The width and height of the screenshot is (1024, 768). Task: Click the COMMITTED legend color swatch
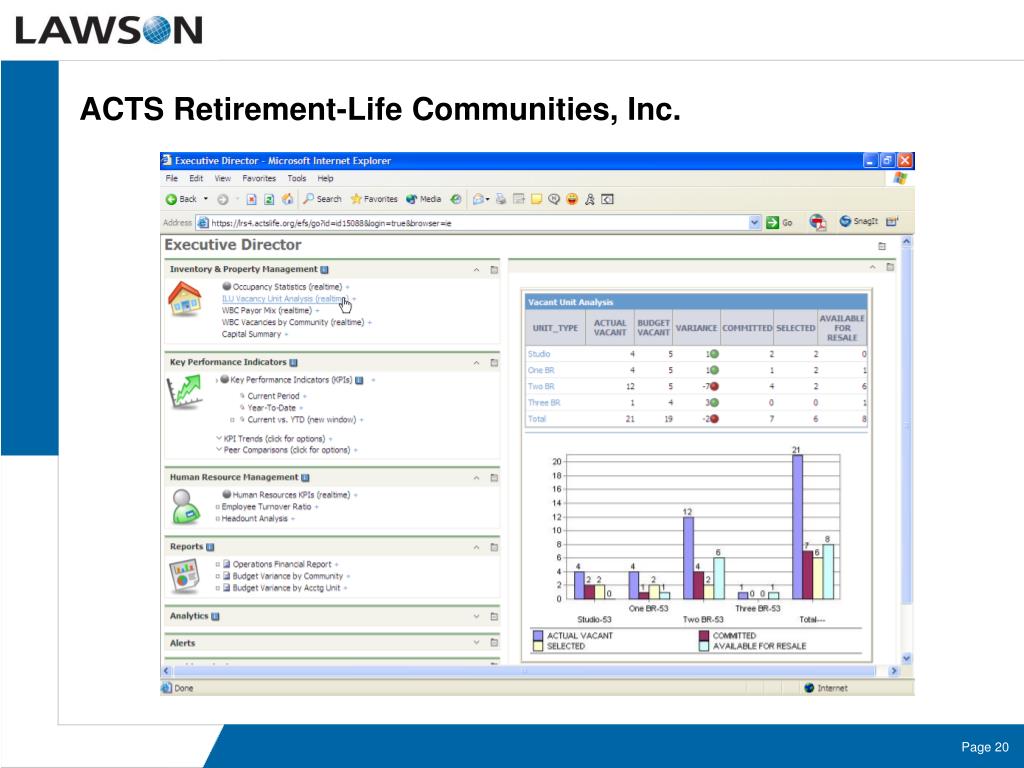[704, 635]
